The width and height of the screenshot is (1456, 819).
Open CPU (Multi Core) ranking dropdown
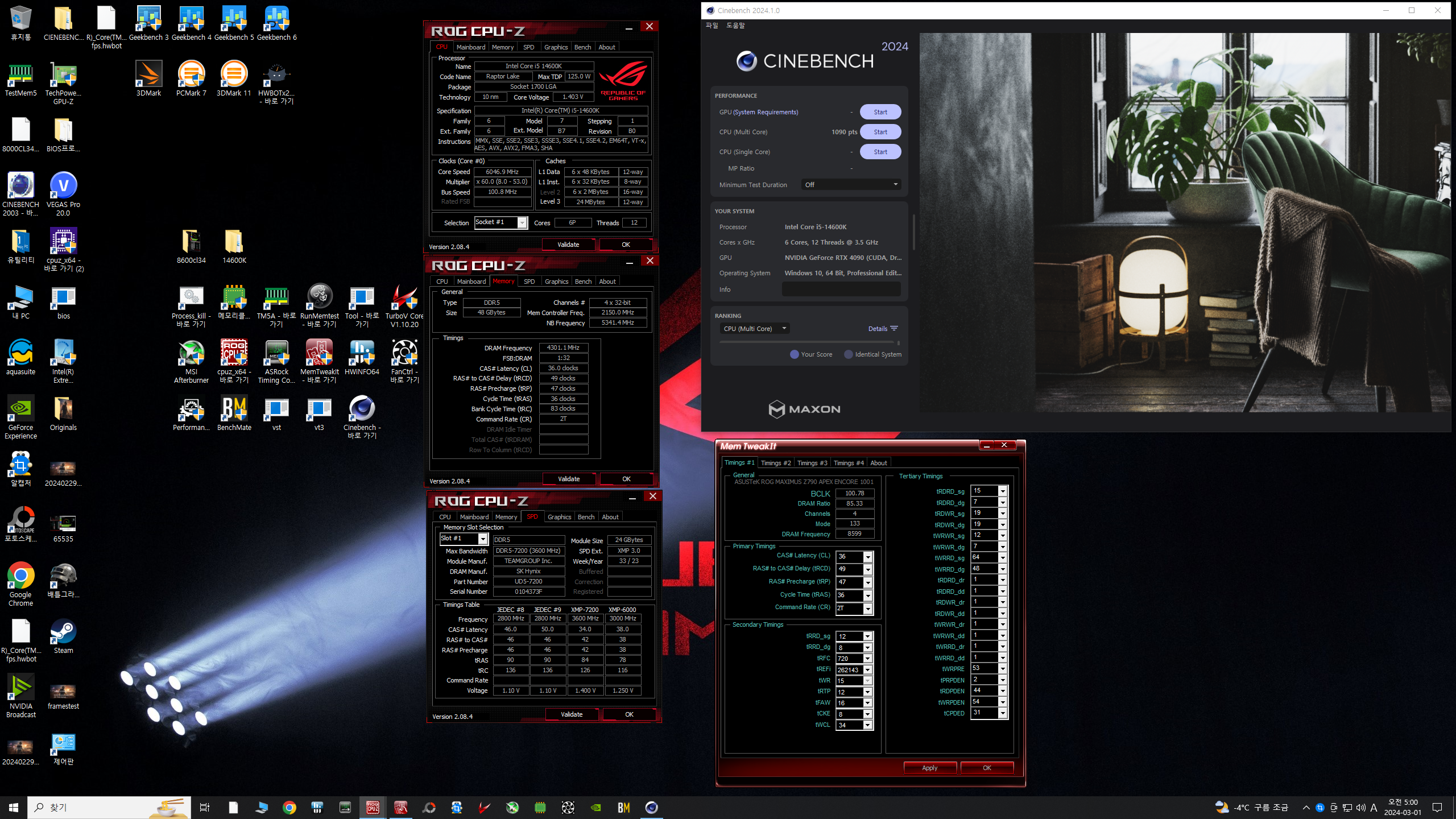754,329
